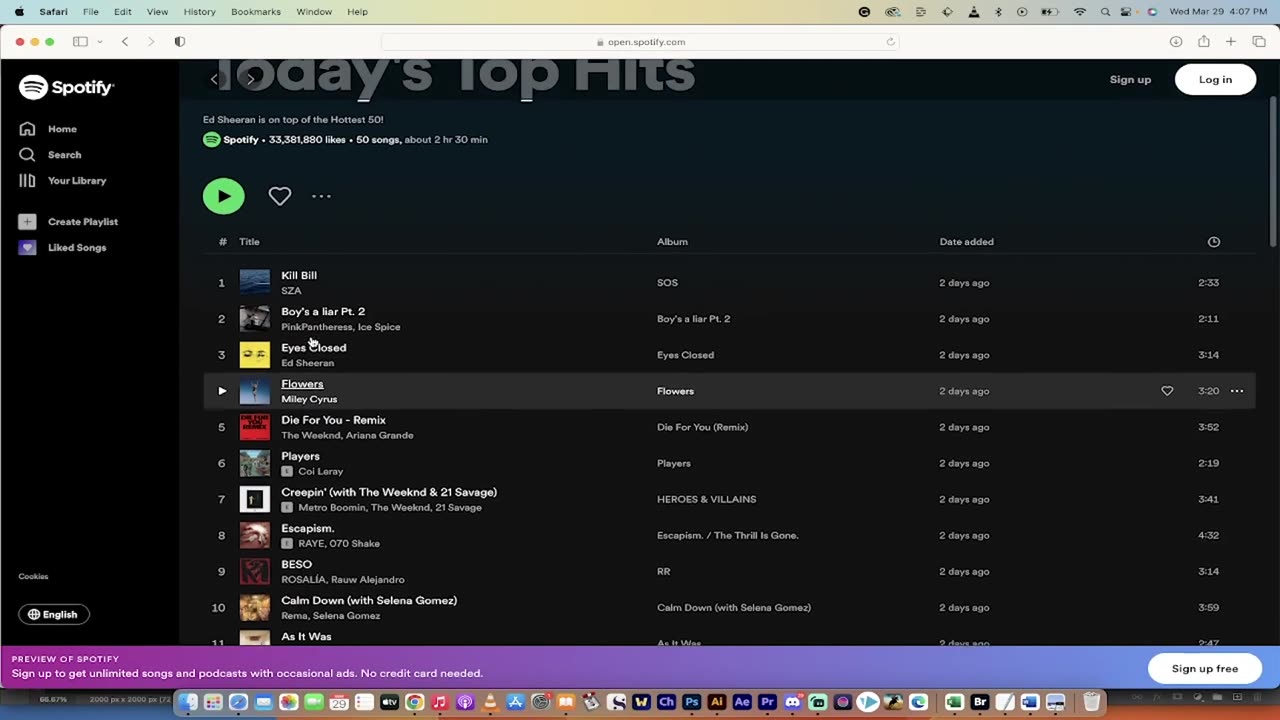This screenshot has width=1280, height=720.
Task: Open the Help menu
Action: click(357, 12)
